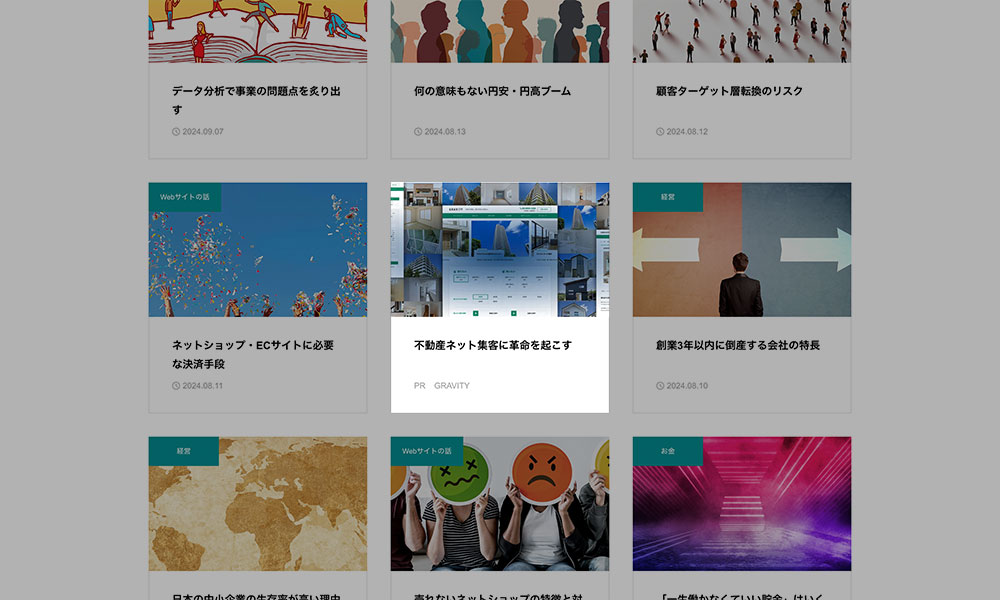Click real estate website collage thumbnail
1000x600 pixels.
[x=500, y=250]
